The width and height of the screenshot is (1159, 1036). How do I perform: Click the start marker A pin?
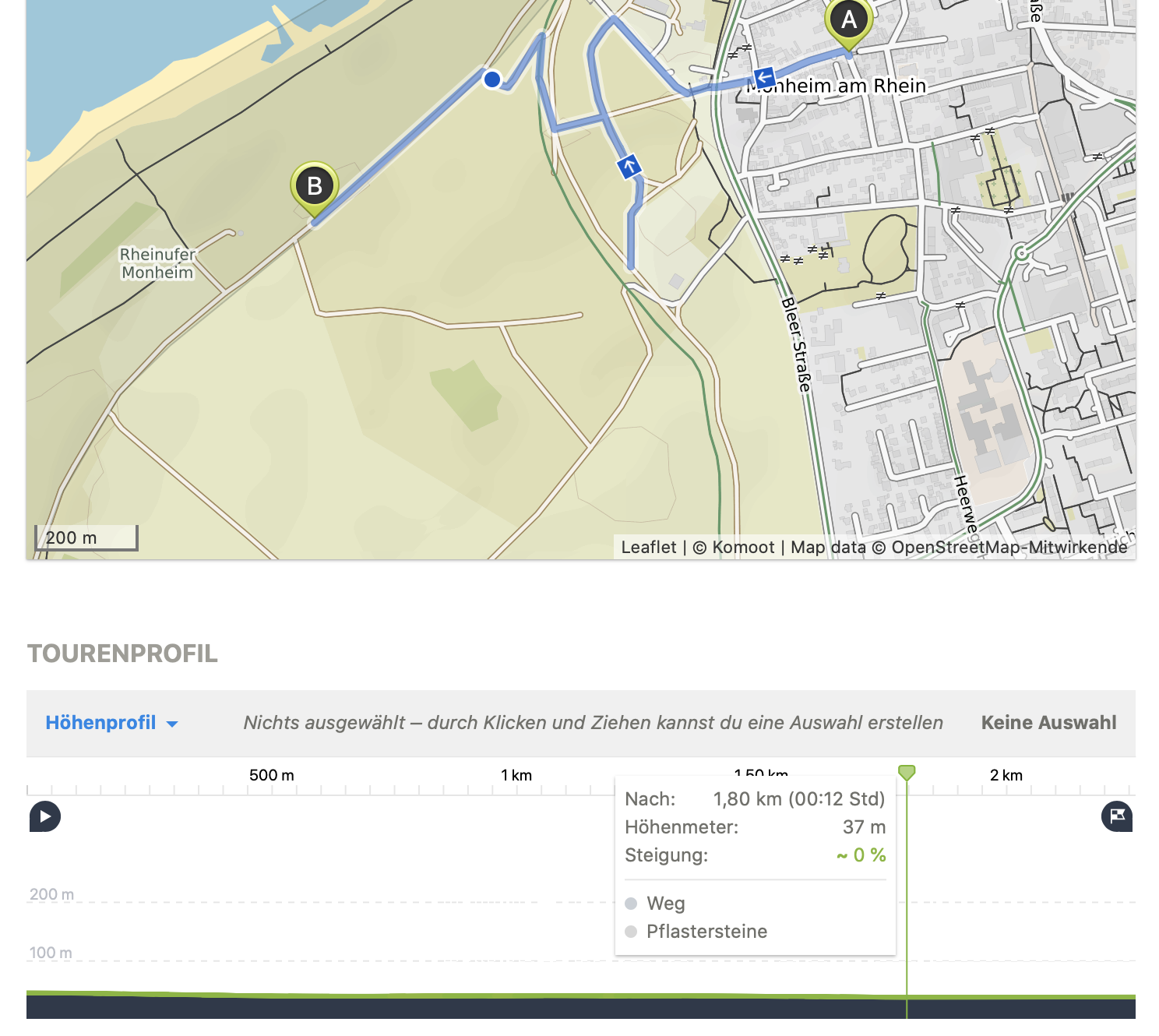pyautogui.click(x=849, y=22)
